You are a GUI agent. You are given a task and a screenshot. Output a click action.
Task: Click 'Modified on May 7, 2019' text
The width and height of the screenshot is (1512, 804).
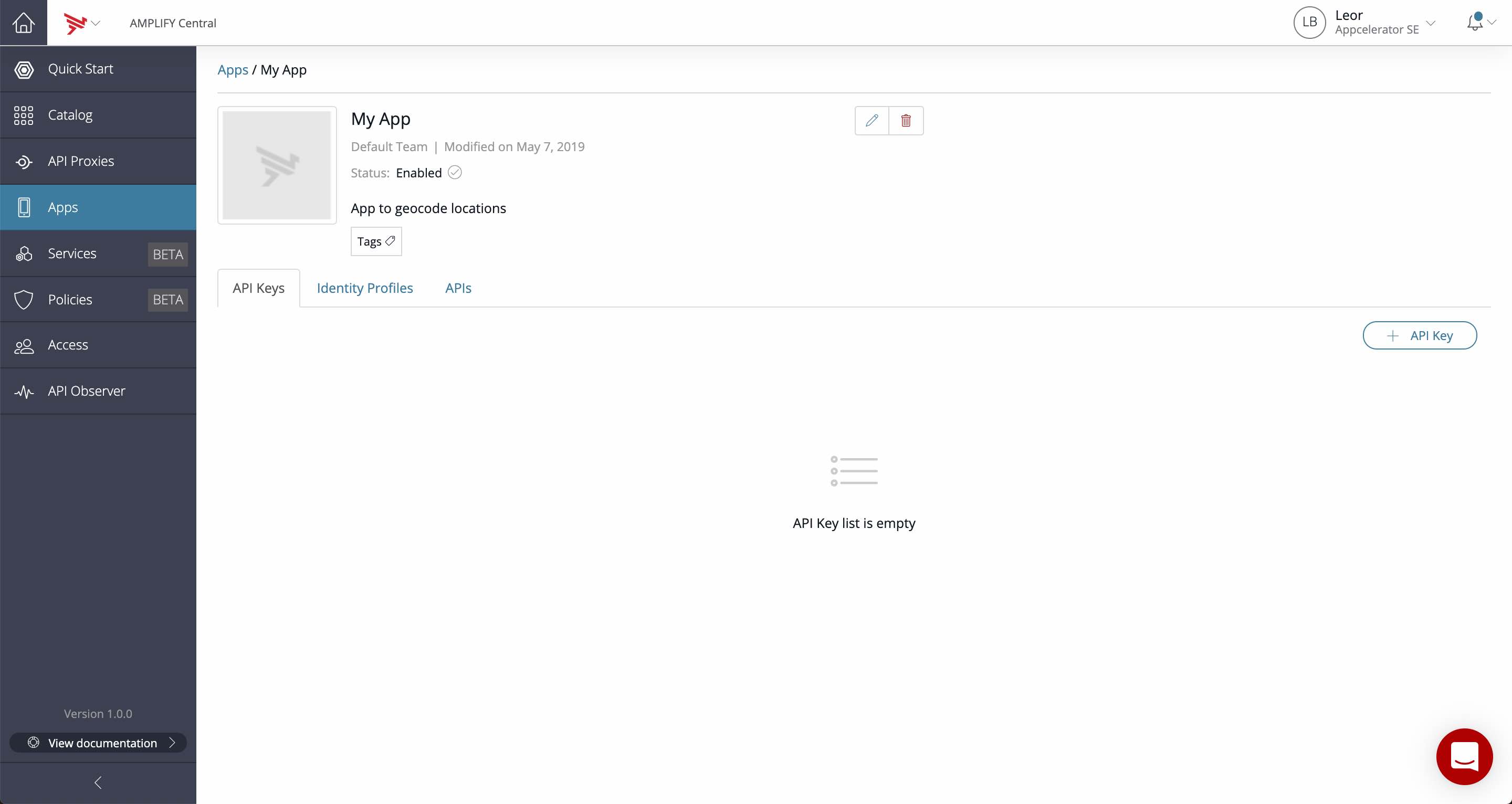point(514,147)
